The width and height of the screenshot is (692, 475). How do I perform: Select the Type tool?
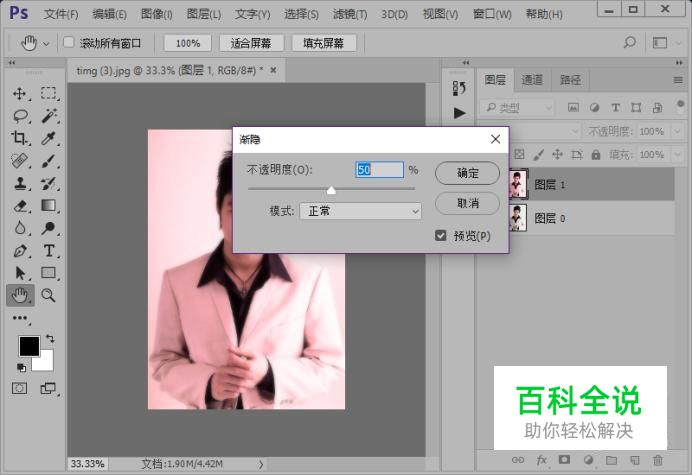coord(49,251)
